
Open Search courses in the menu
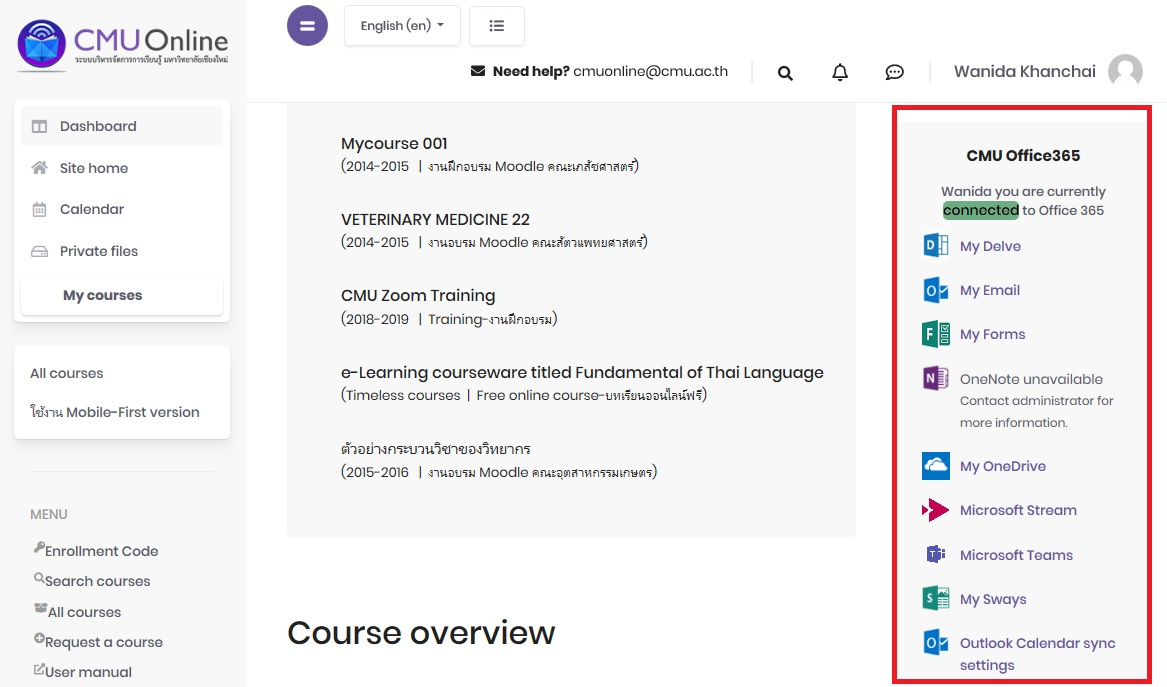point(97,581)
